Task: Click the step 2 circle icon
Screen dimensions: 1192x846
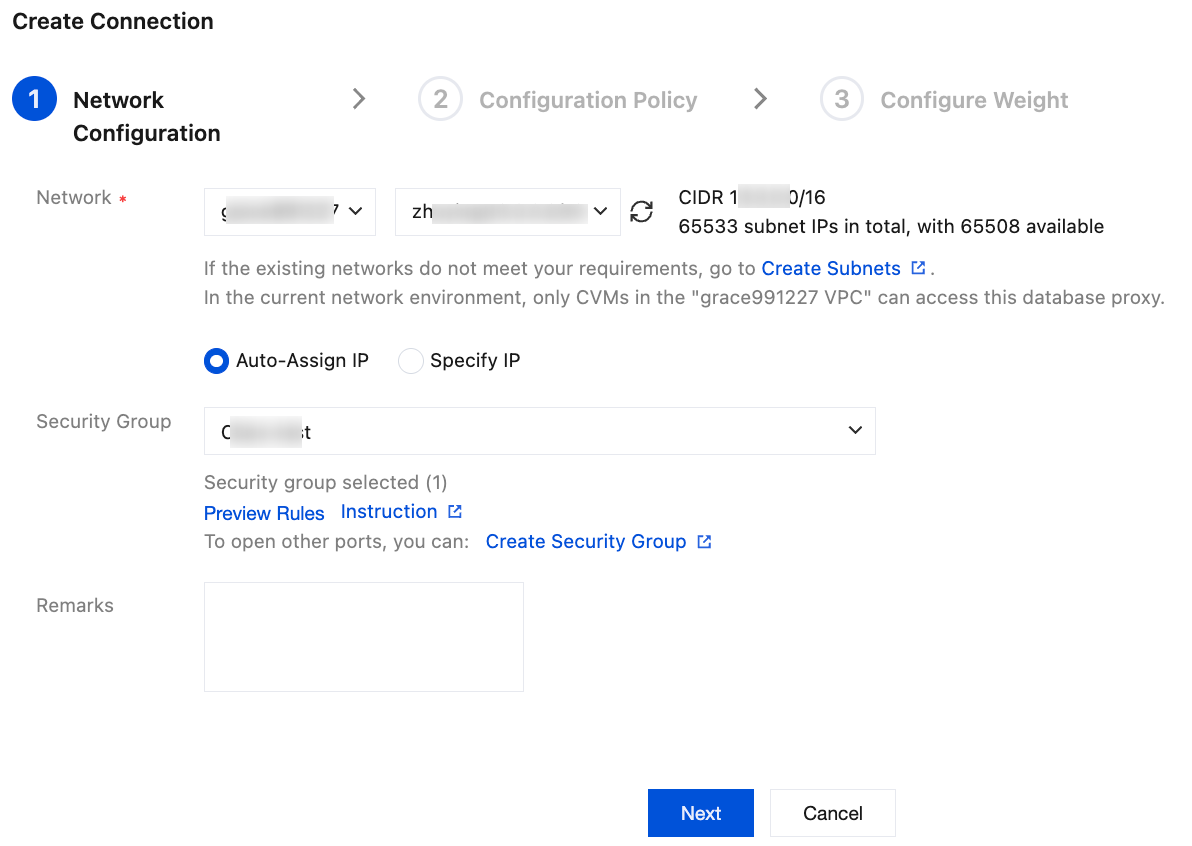Action: 440,100
